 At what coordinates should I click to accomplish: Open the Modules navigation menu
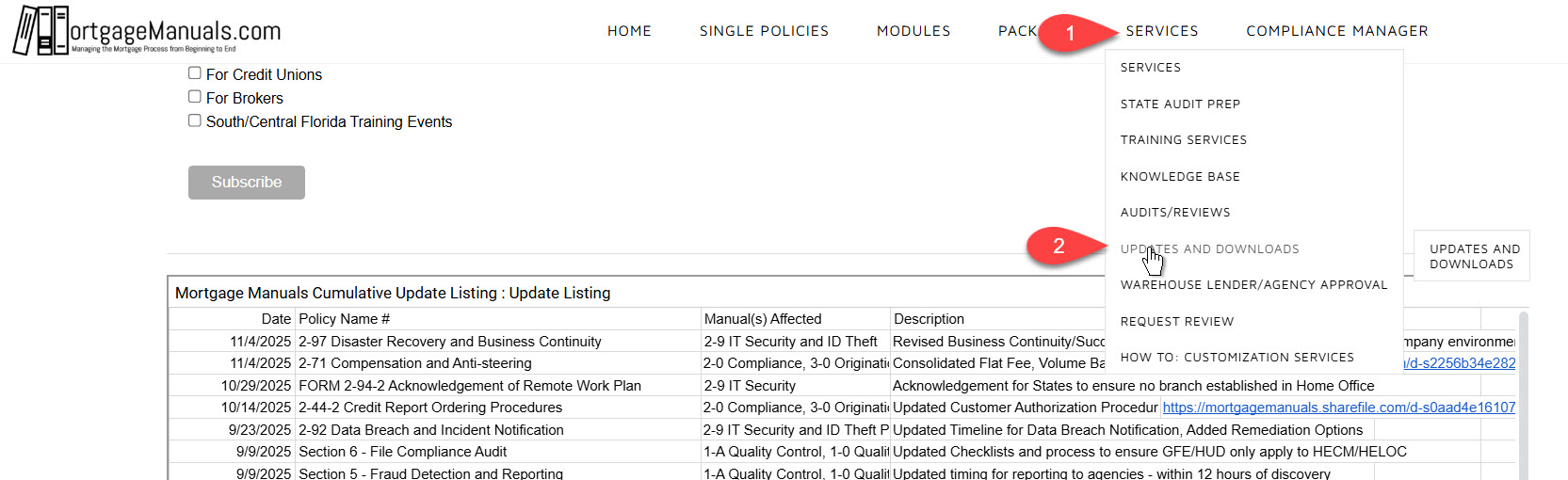[913, 31]
